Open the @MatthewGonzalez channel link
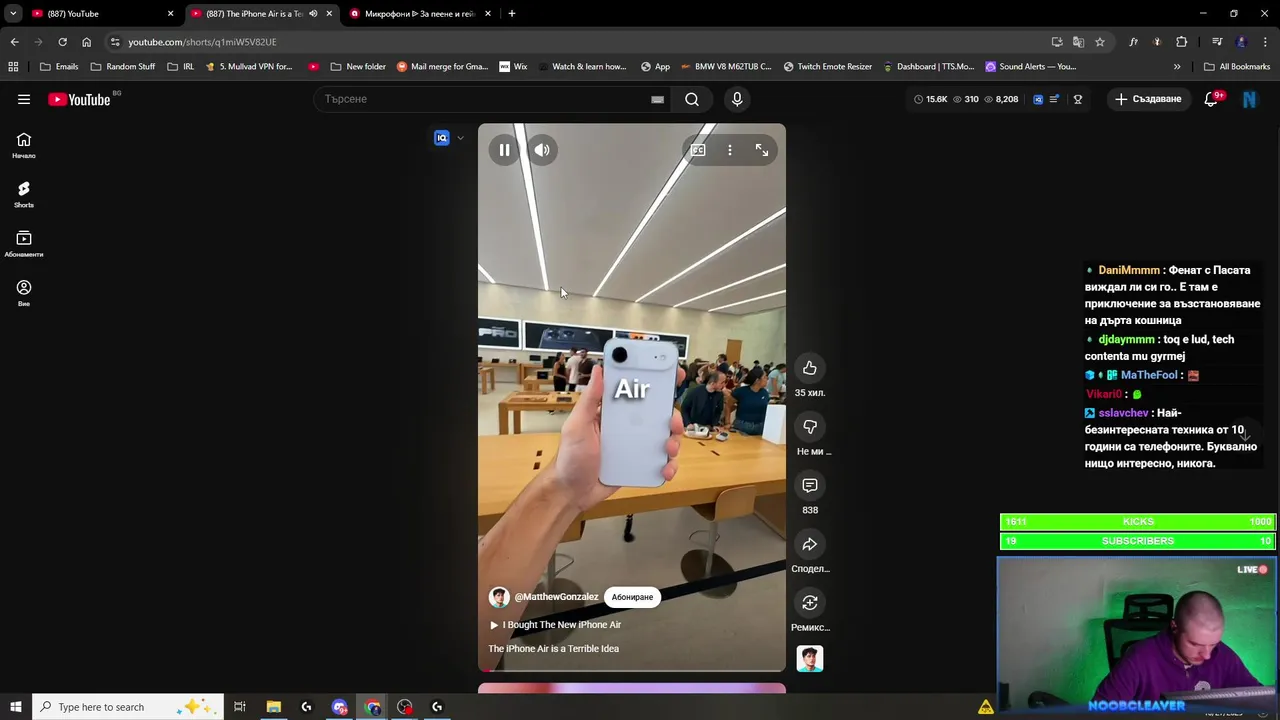Image resolution: width=1280 pixels, height=720 pixels. point(556,597)
